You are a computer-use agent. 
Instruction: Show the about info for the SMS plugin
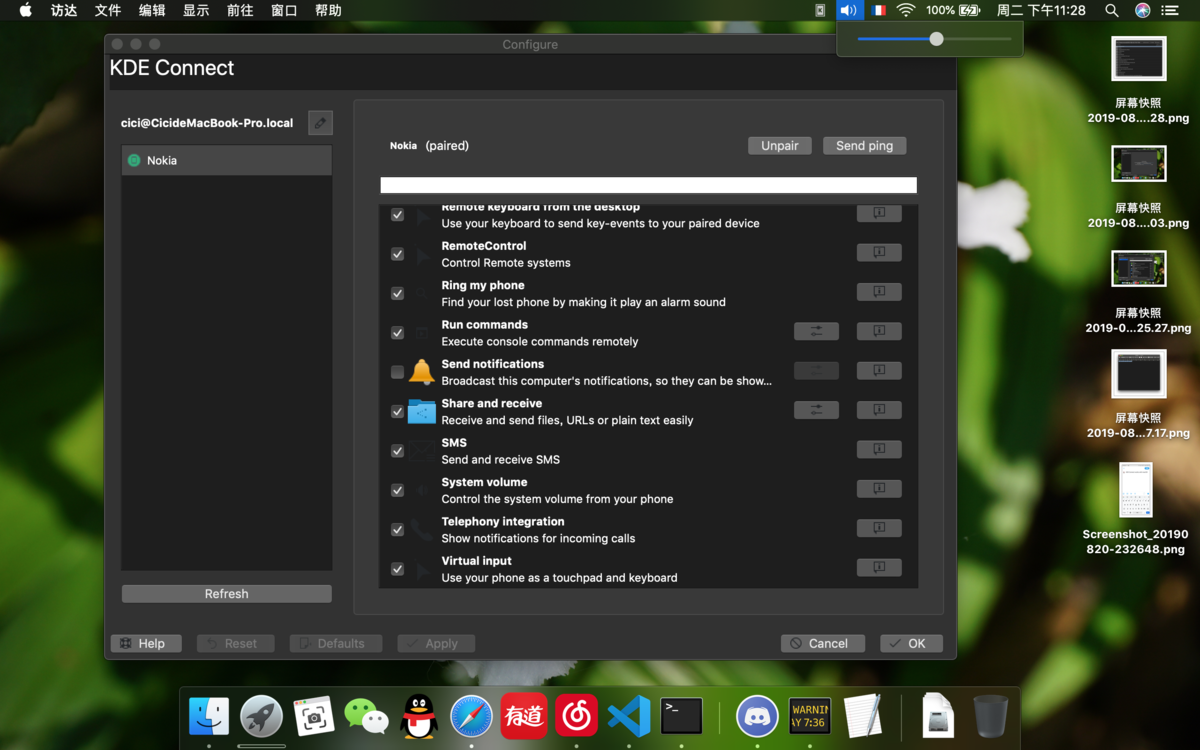(x=879, y=449)
